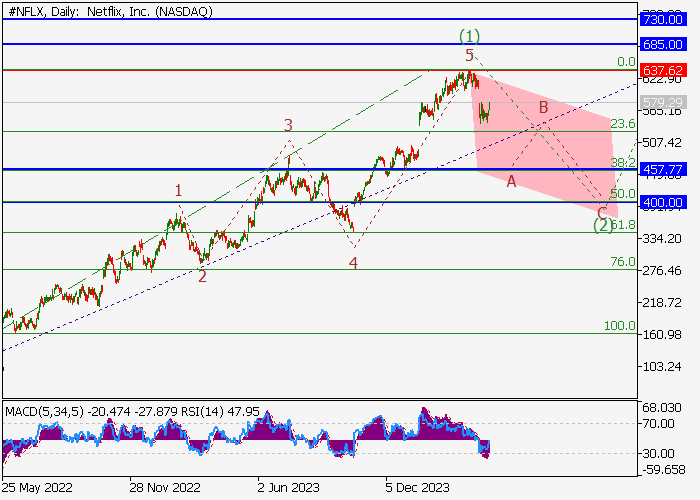Select the blue 730.00 price level label
The height and width of the screenshot is (500, 700).
(x=663, y=20)
